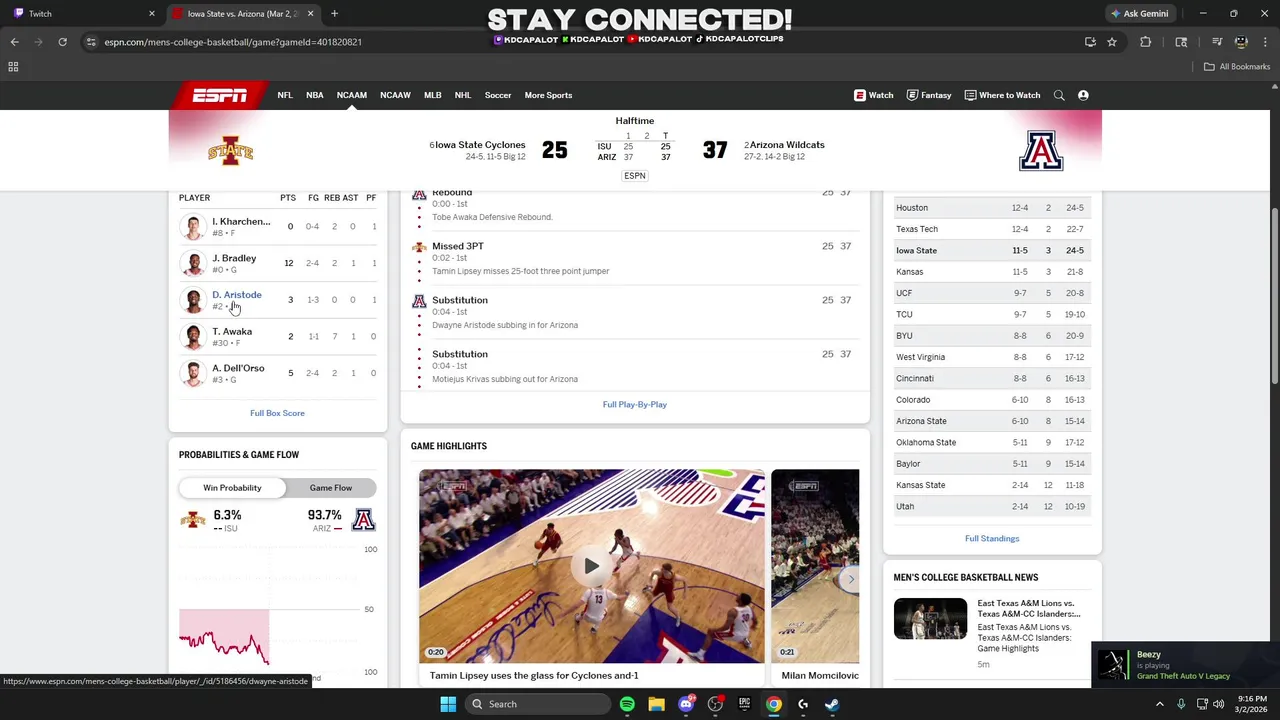The width and height of the screenshot is (1280, 720).
Task: Open the Full Box Score link
Action: tap(277, 413)
